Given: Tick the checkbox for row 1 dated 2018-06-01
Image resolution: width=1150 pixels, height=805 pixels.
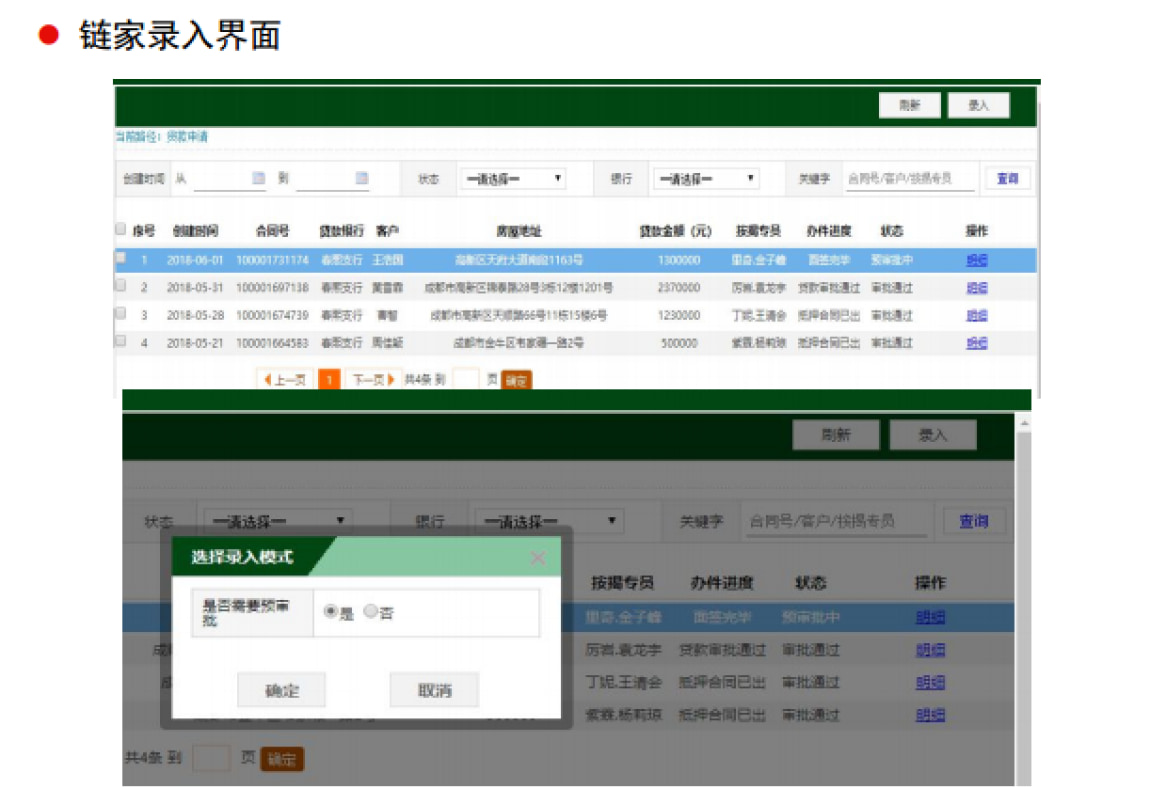Looking at the screenshot, I should tap(120, 257).
